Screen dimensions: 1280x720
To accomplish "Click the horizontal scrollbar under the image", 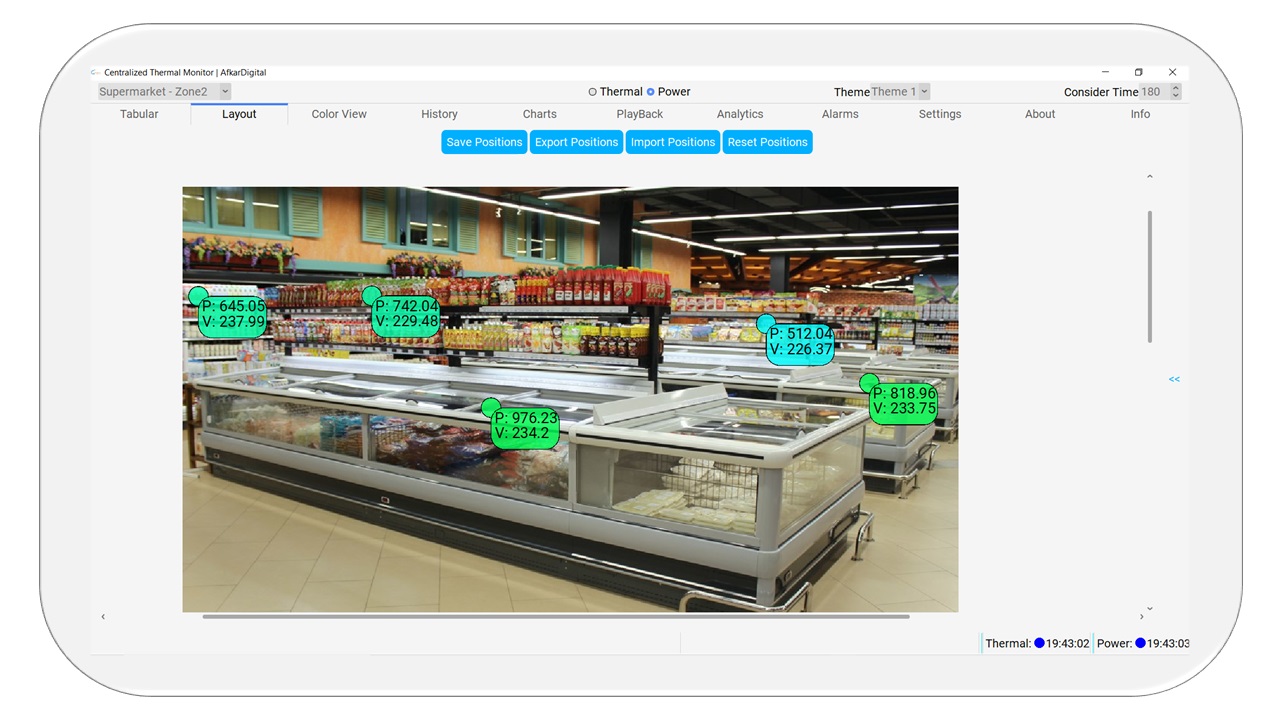I will pyautogui.click(x=555, y=617).
